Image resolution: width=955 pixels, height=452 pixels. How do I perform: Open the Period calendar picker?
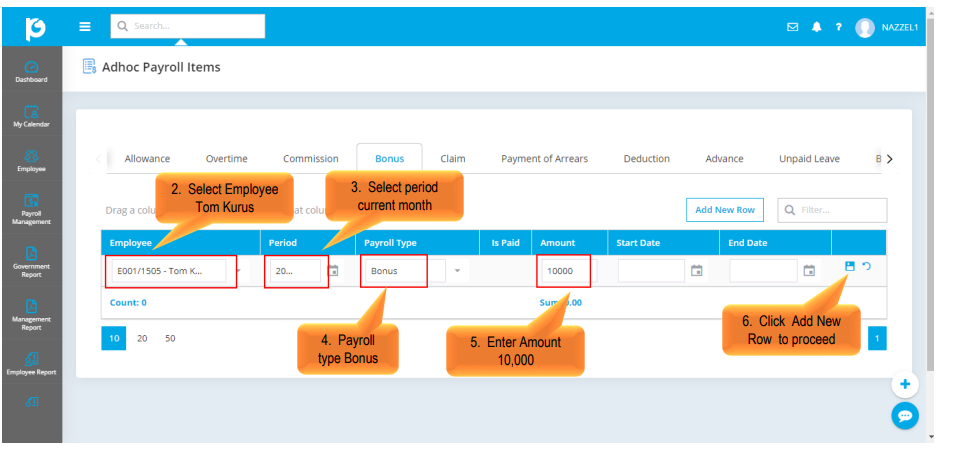pos(335,271)
